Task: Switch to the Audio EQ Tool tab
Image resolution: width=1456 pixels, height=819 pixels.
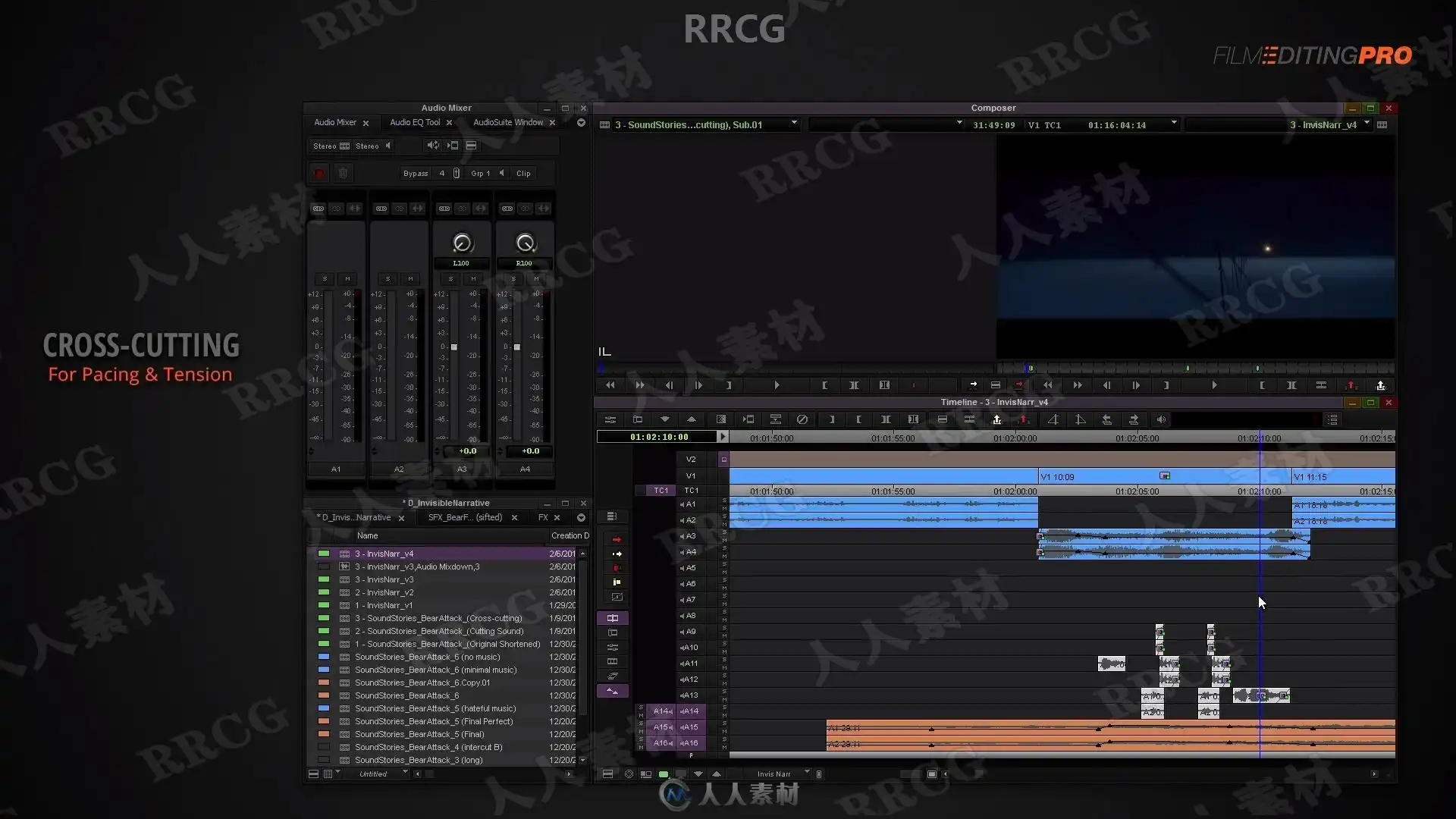Action: (414, 123)
